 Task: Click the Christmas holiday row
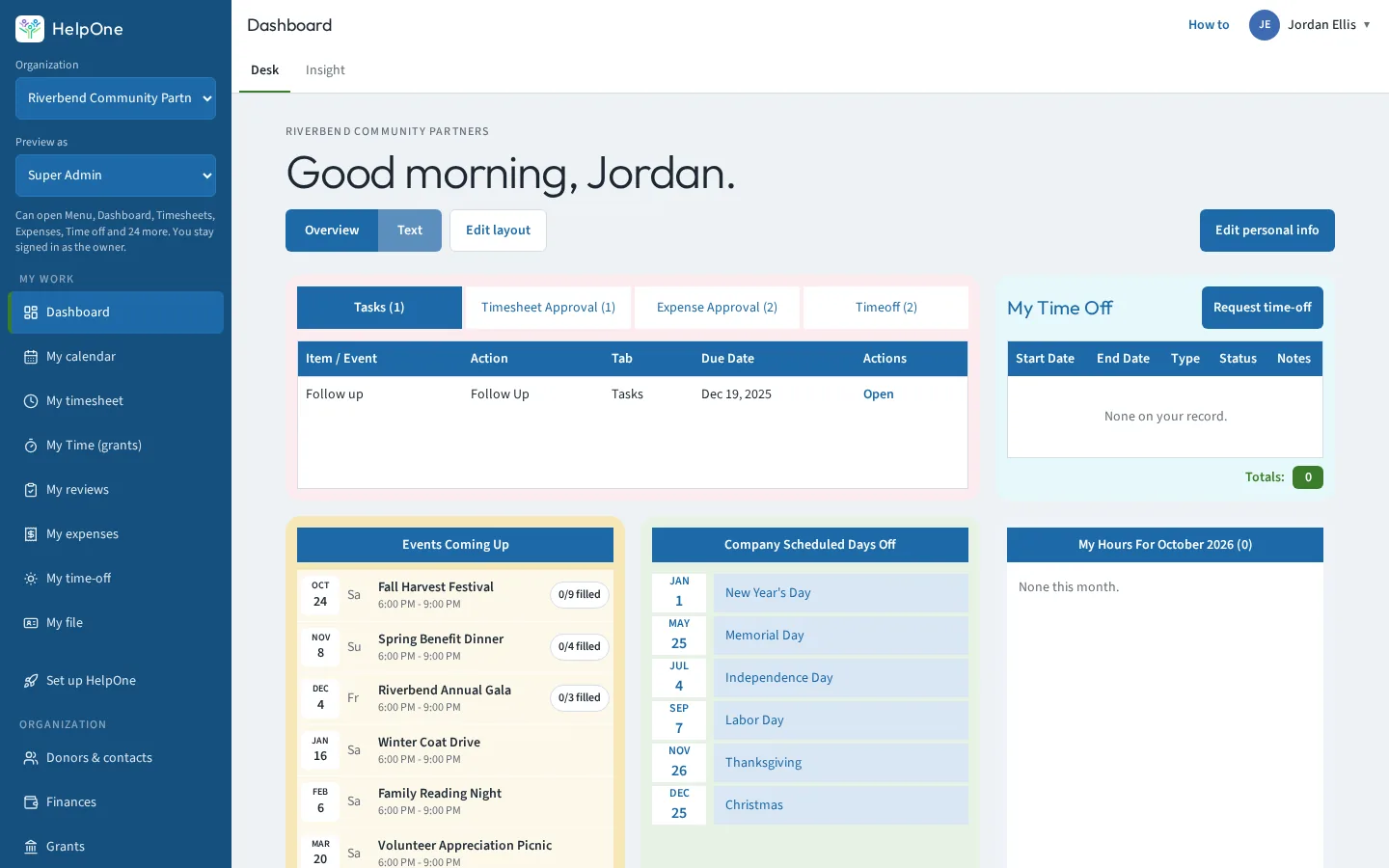point(810,805)
